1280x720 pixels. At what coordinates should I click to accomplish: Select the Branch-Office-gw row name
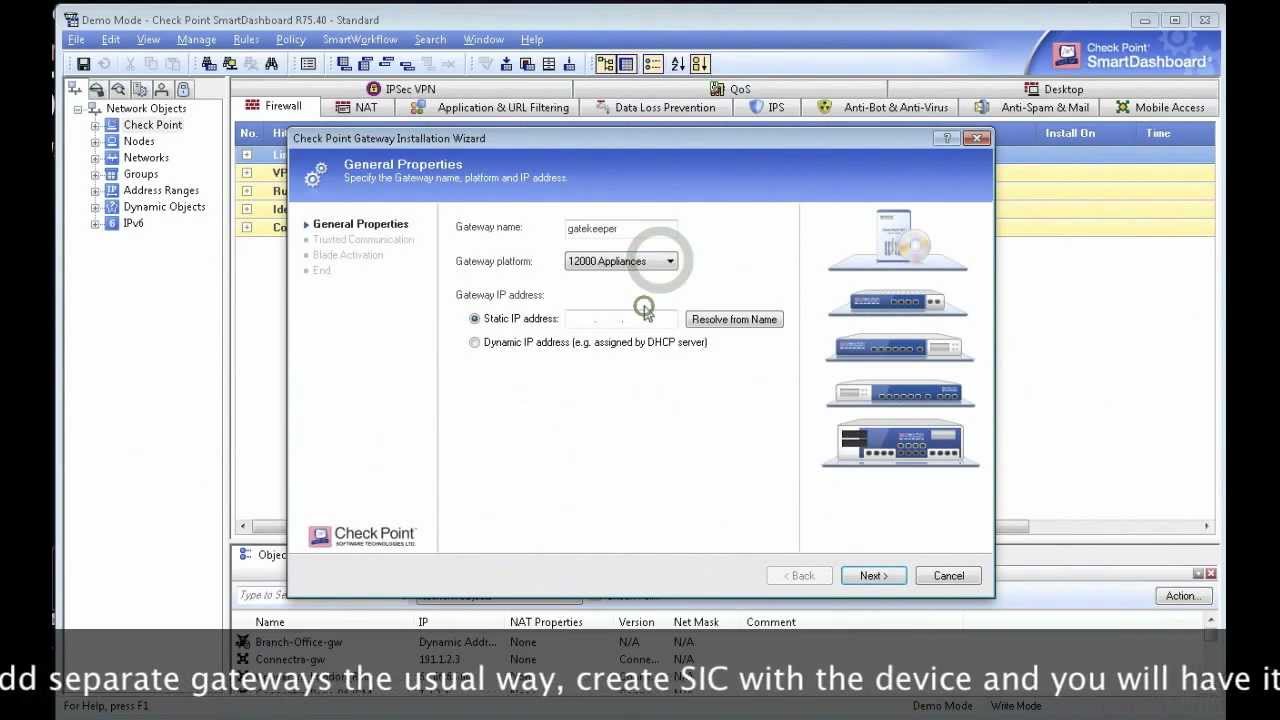pyautogui.click(x=298, y=642)
